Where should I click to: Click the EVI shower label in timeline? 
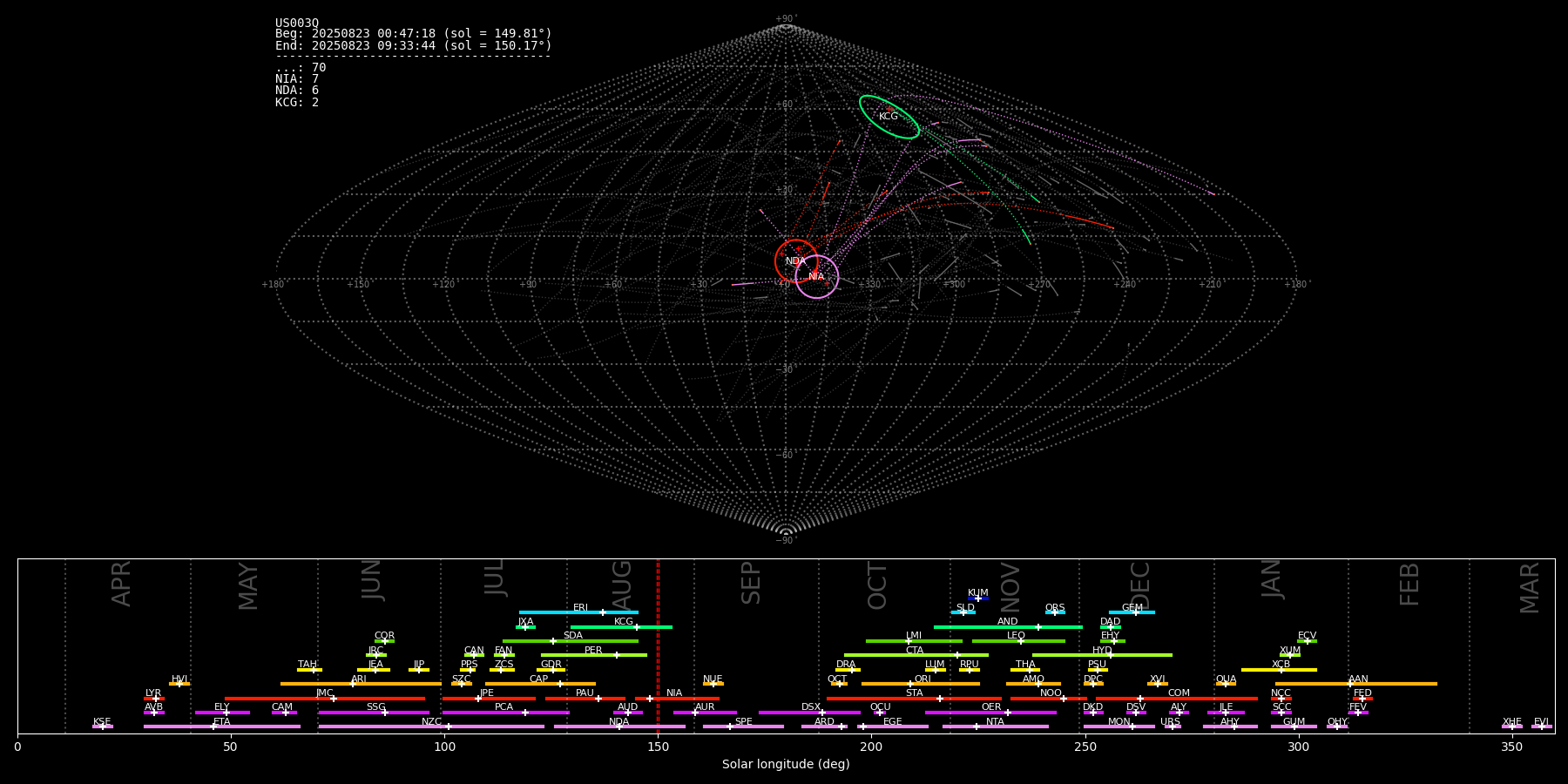(x=1541, y=722)
